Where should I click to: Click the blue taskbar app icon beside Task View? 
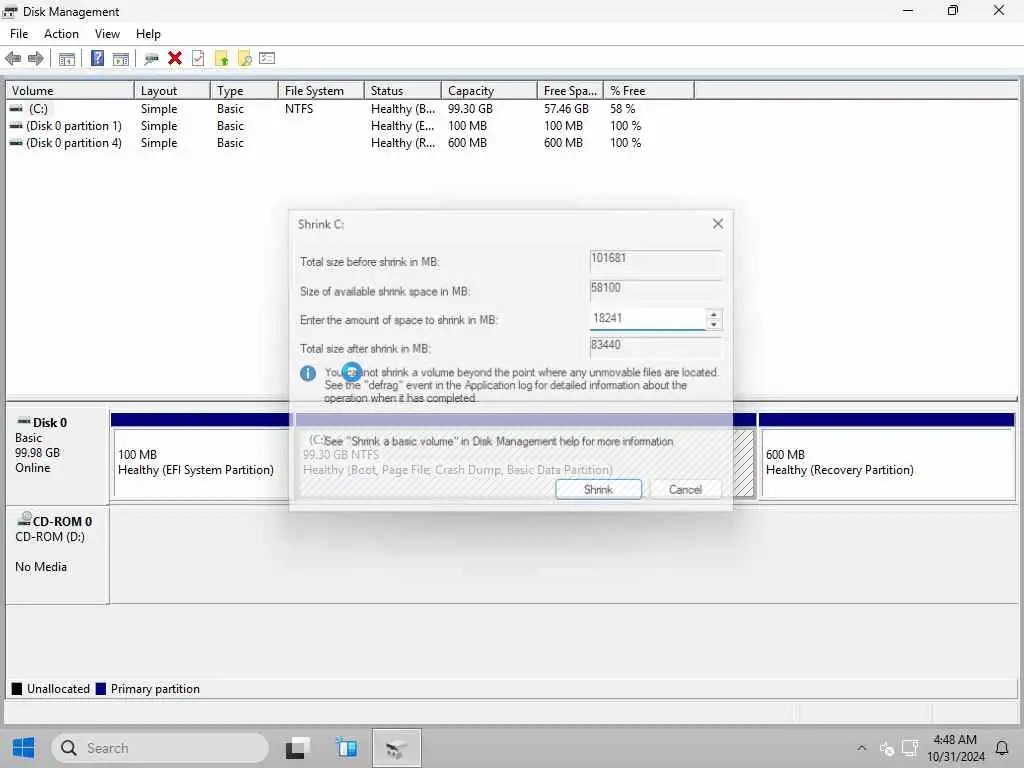(346, 748)
